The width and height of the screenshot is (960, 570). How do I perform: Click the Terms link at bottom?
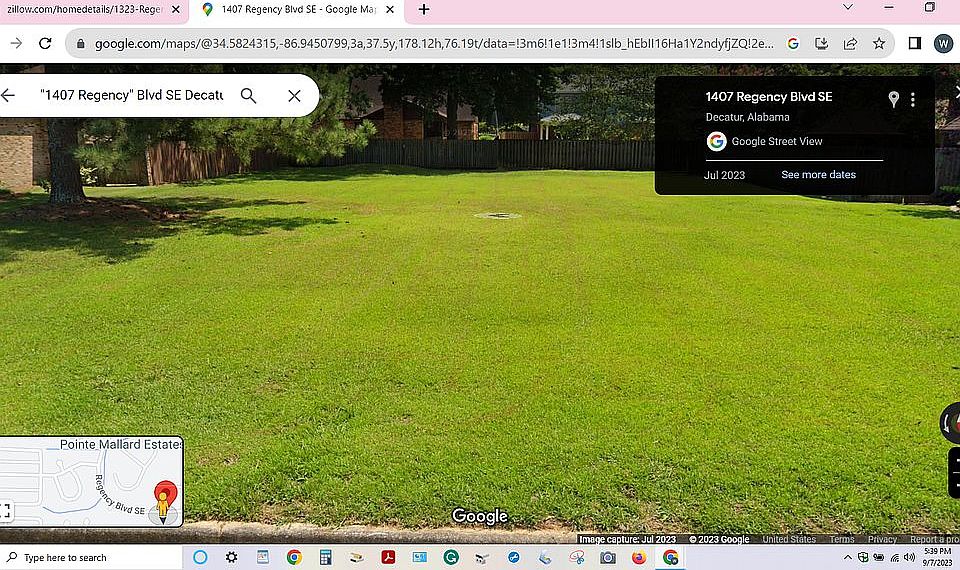[841, 540]
